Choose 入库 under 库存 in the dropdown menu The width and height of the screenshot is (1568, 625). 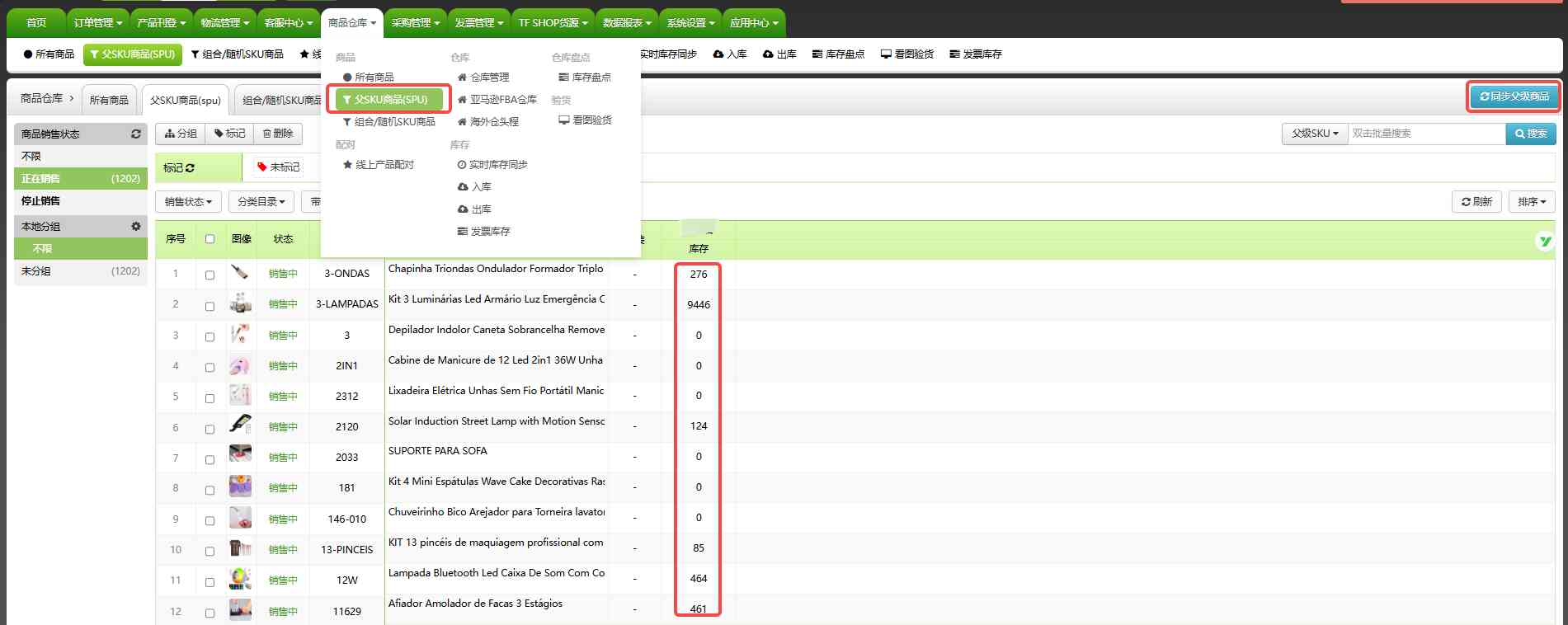coord(474,187)
